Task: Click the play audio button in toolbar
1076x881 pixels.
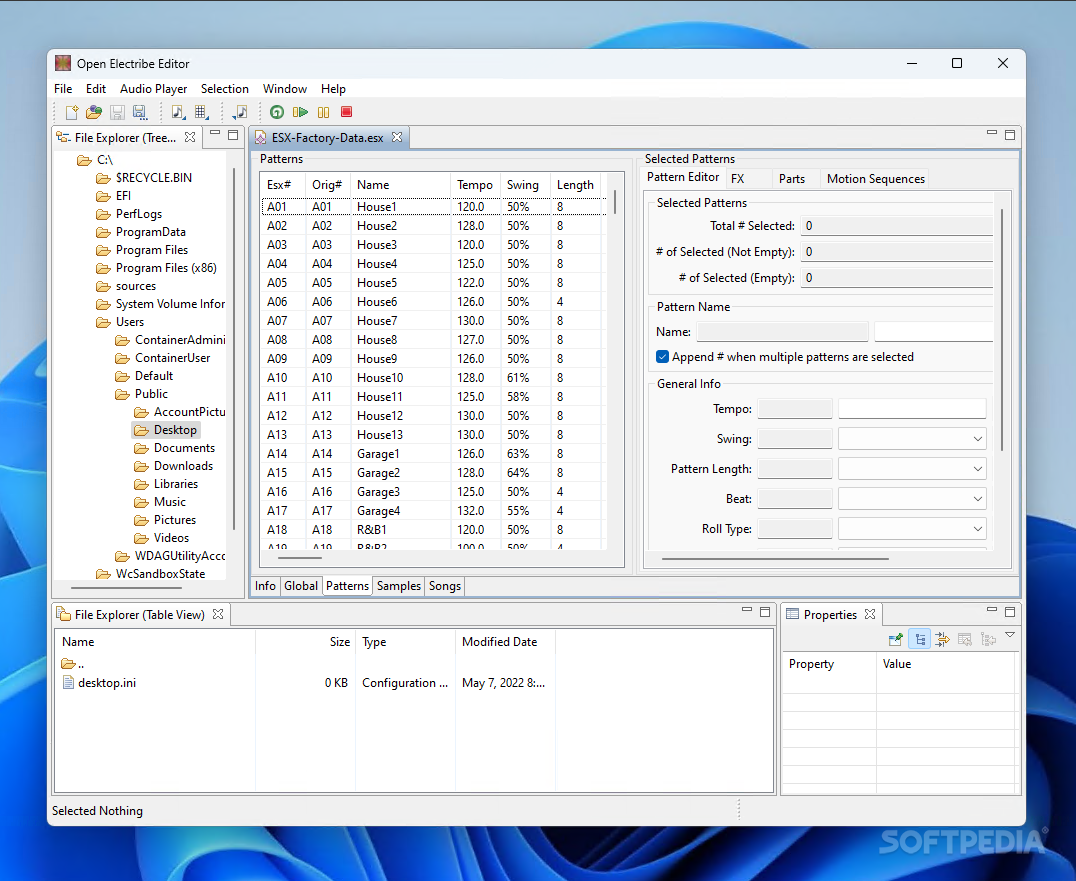Action: (x=300, y=112)
